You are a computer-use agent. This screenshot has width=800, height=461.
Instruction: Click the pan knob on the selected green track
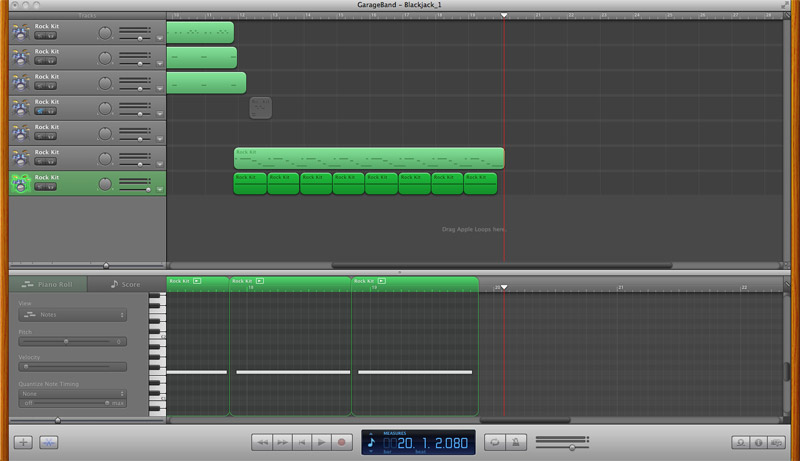point(105,184)
